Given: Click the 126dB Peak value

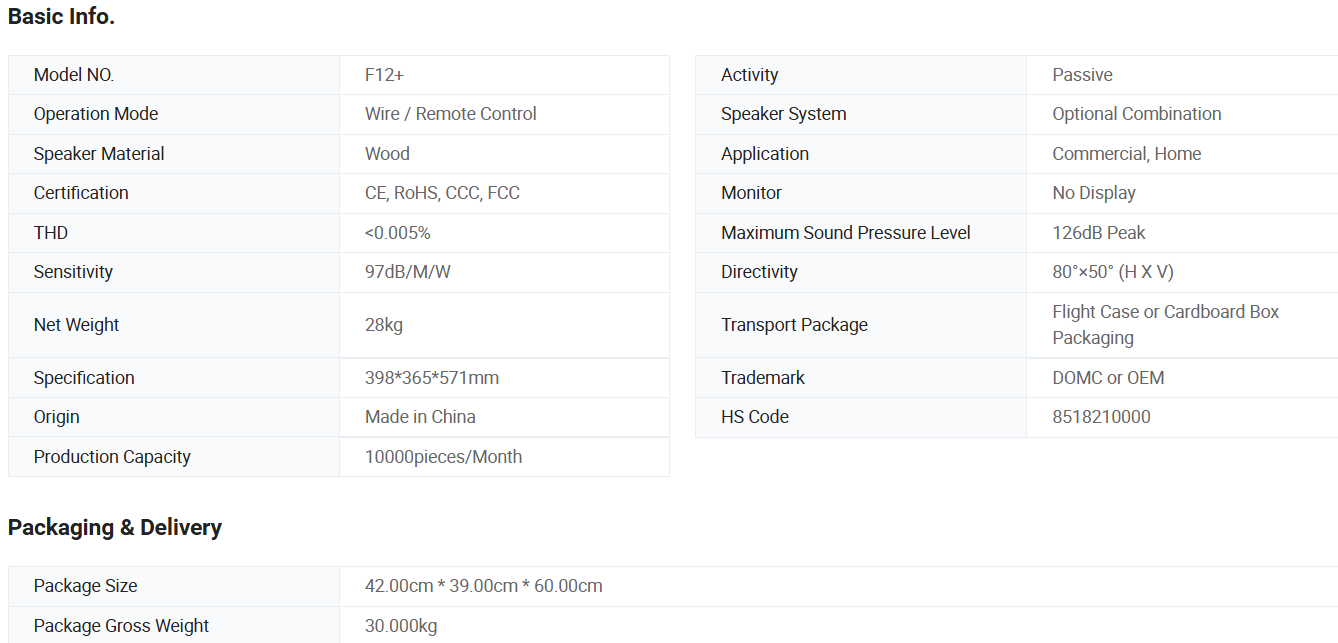Looking at the screenshot, I should click(1099, 233).
